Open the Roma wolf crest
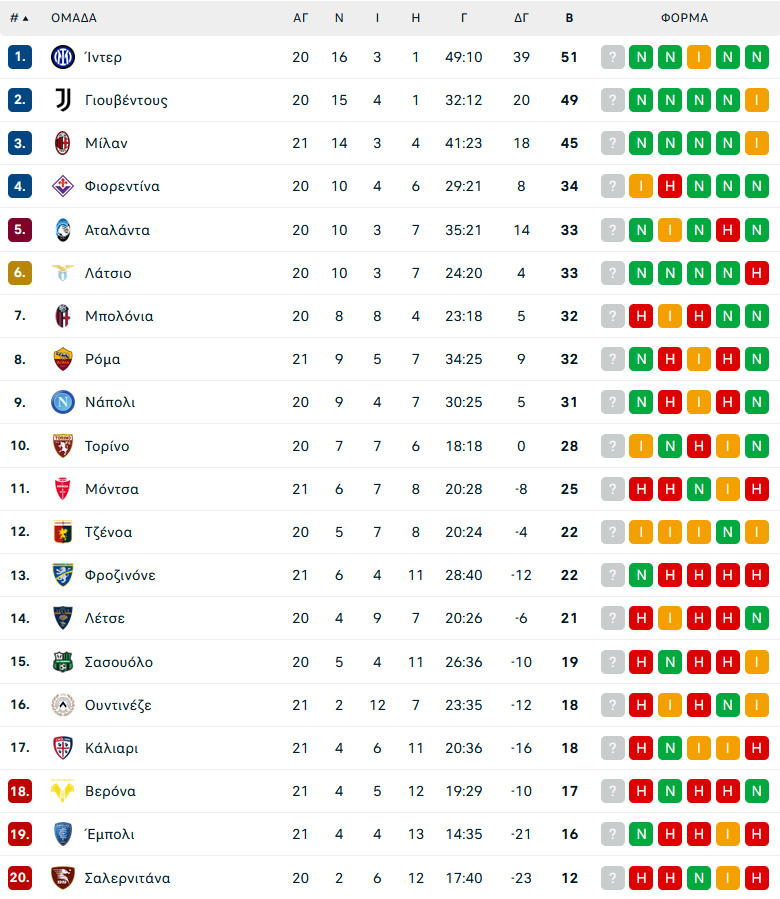 [63, 359]
